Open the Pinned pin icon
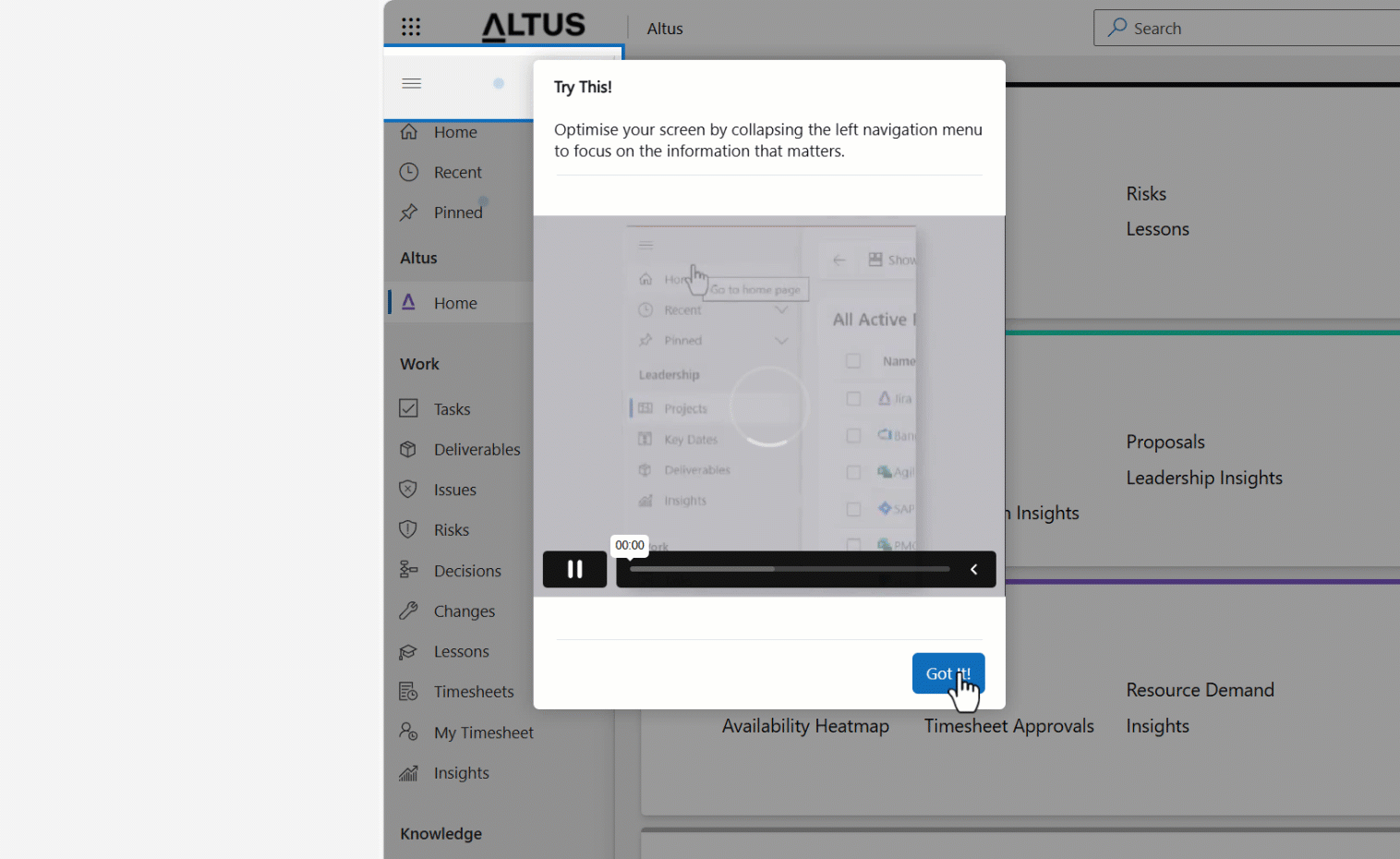Screen dimensions: 1400x859 (x=409, y=212)
